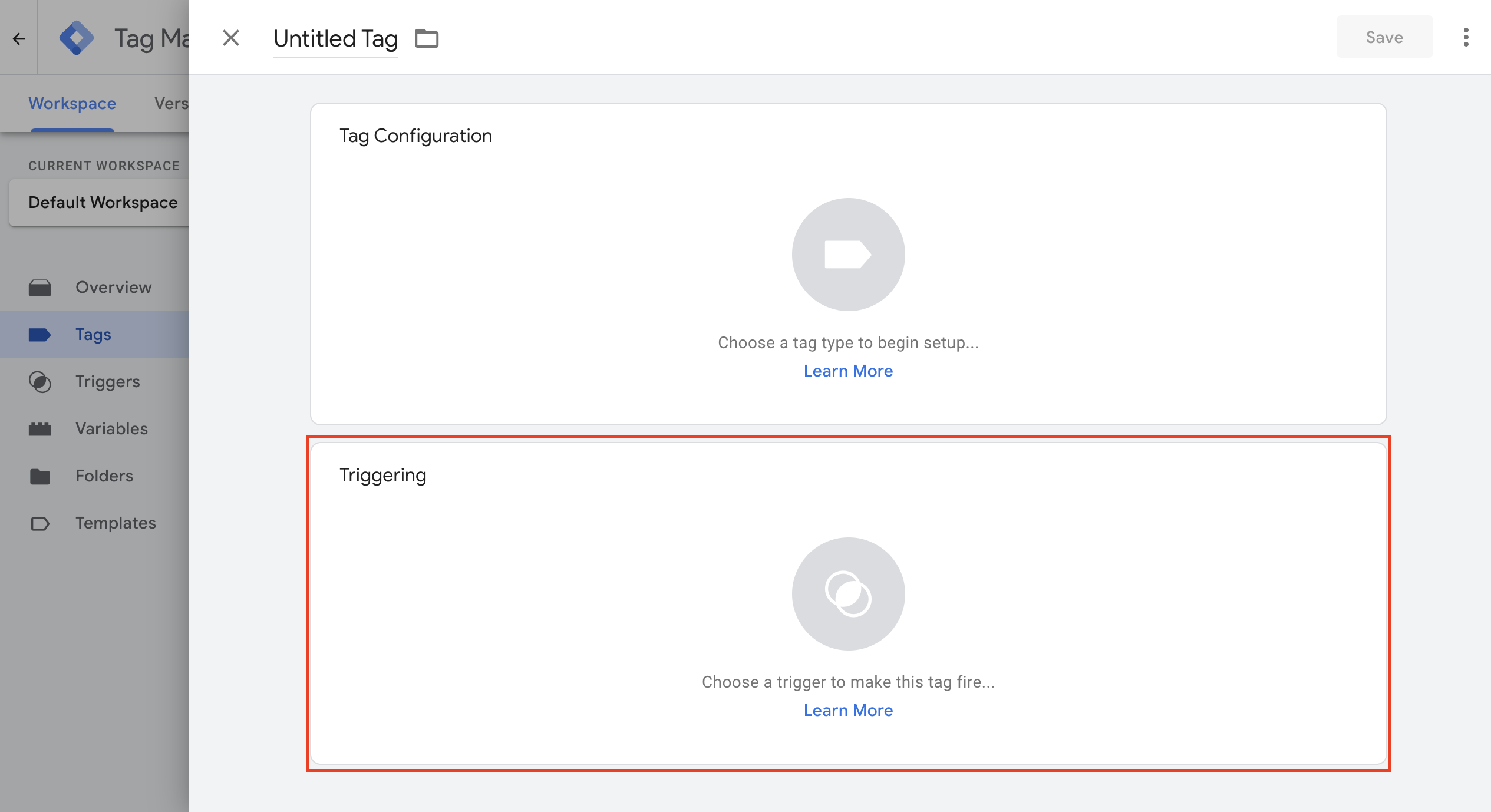Screen dimensions: 1491x812
Task: Click the Variables sidebar icon
Action: (40, 429)
